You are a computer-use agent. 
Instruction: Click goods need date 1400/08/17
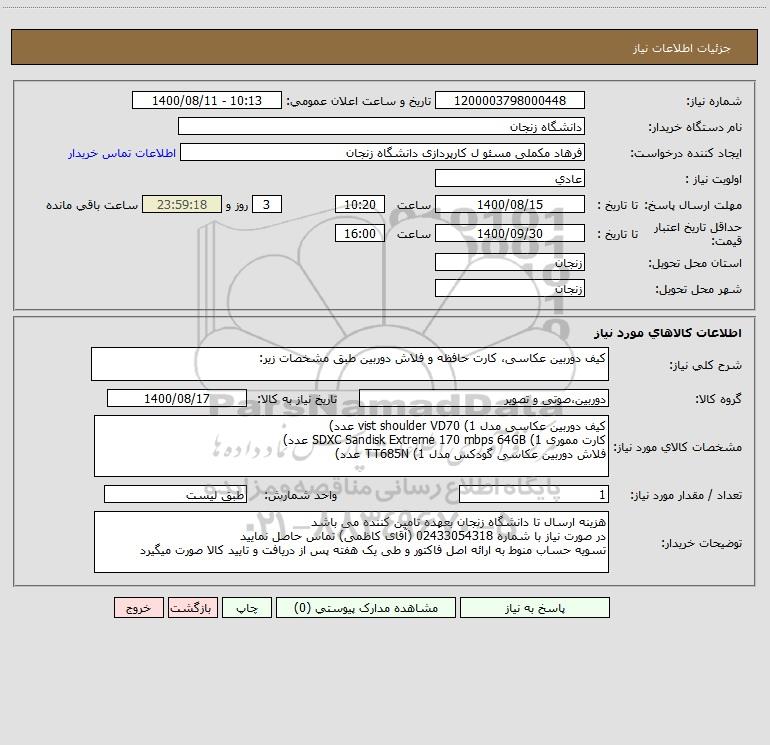coord(177,398)
